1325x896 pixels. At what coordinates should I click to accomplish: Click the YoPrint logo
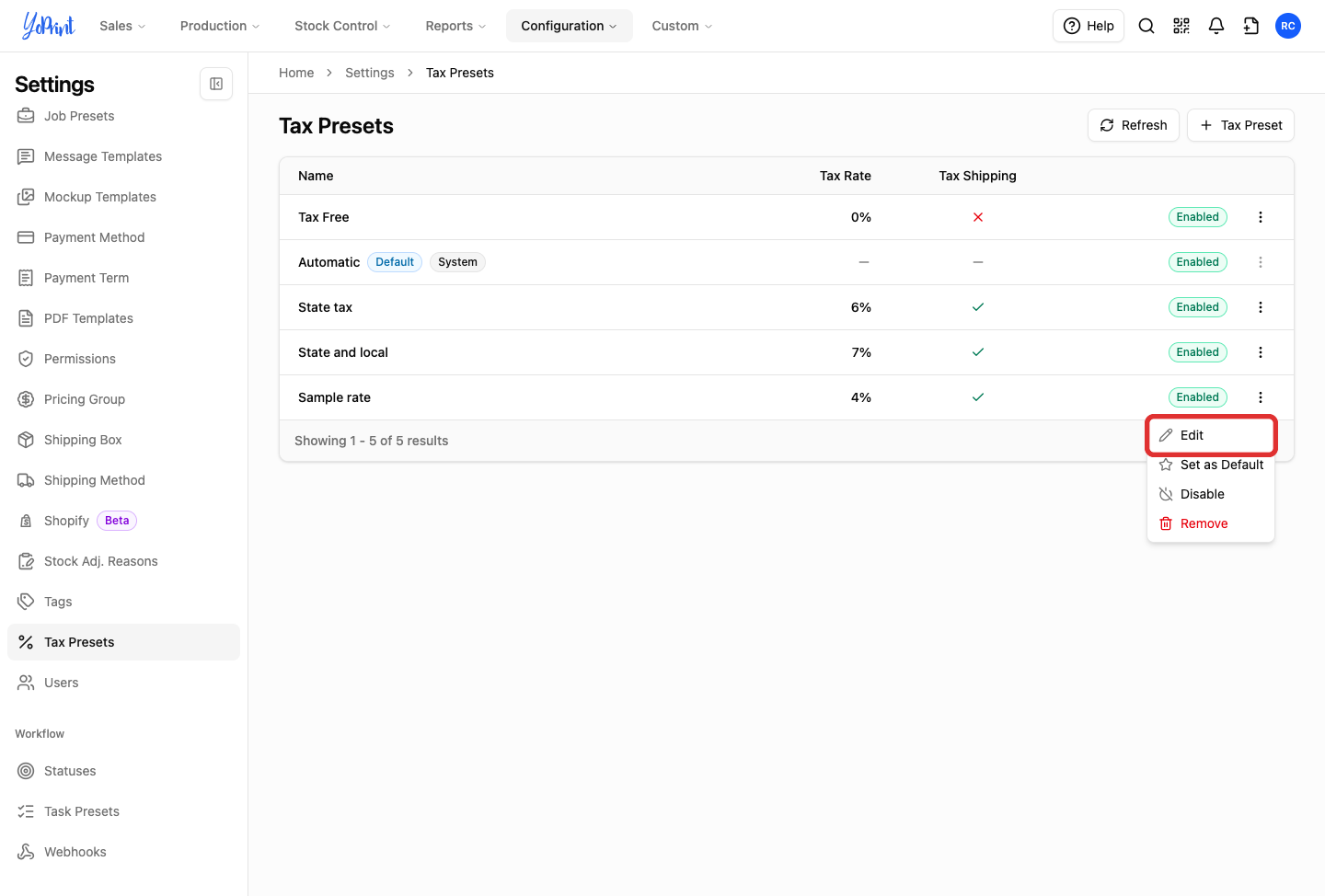(x=49, y=26)
